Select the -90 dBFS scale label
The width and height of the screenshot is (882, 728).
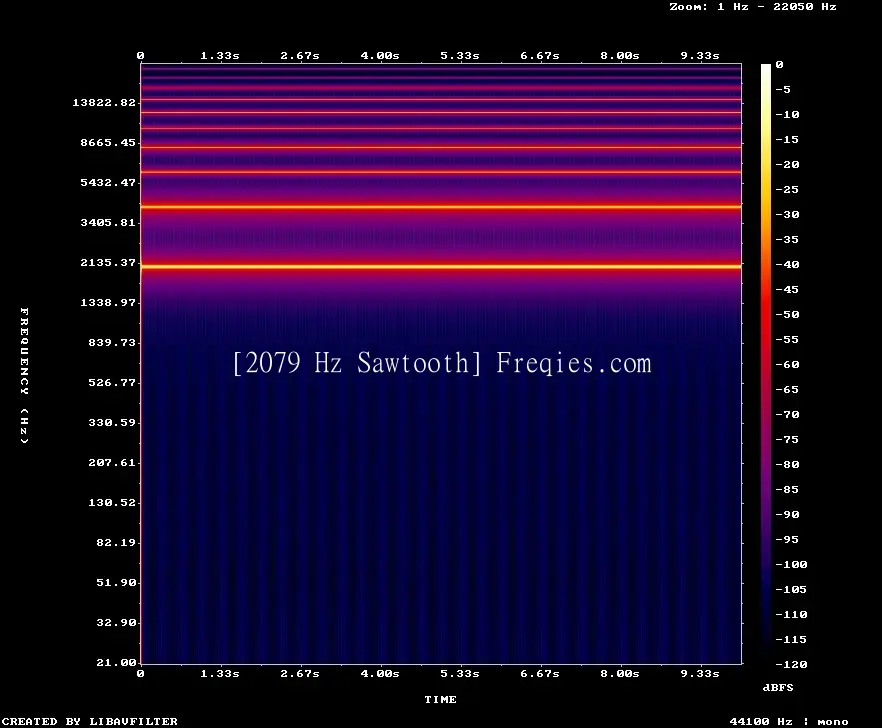click(787, 515)
